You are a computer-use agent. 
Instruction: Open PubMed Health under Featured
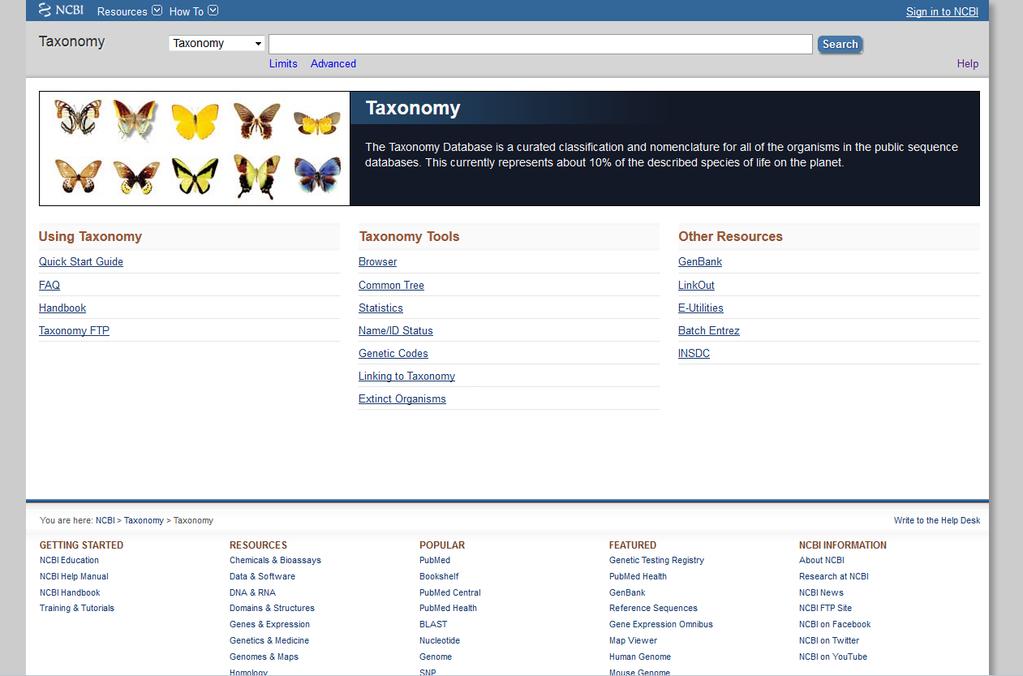click(x=637, y=577)
